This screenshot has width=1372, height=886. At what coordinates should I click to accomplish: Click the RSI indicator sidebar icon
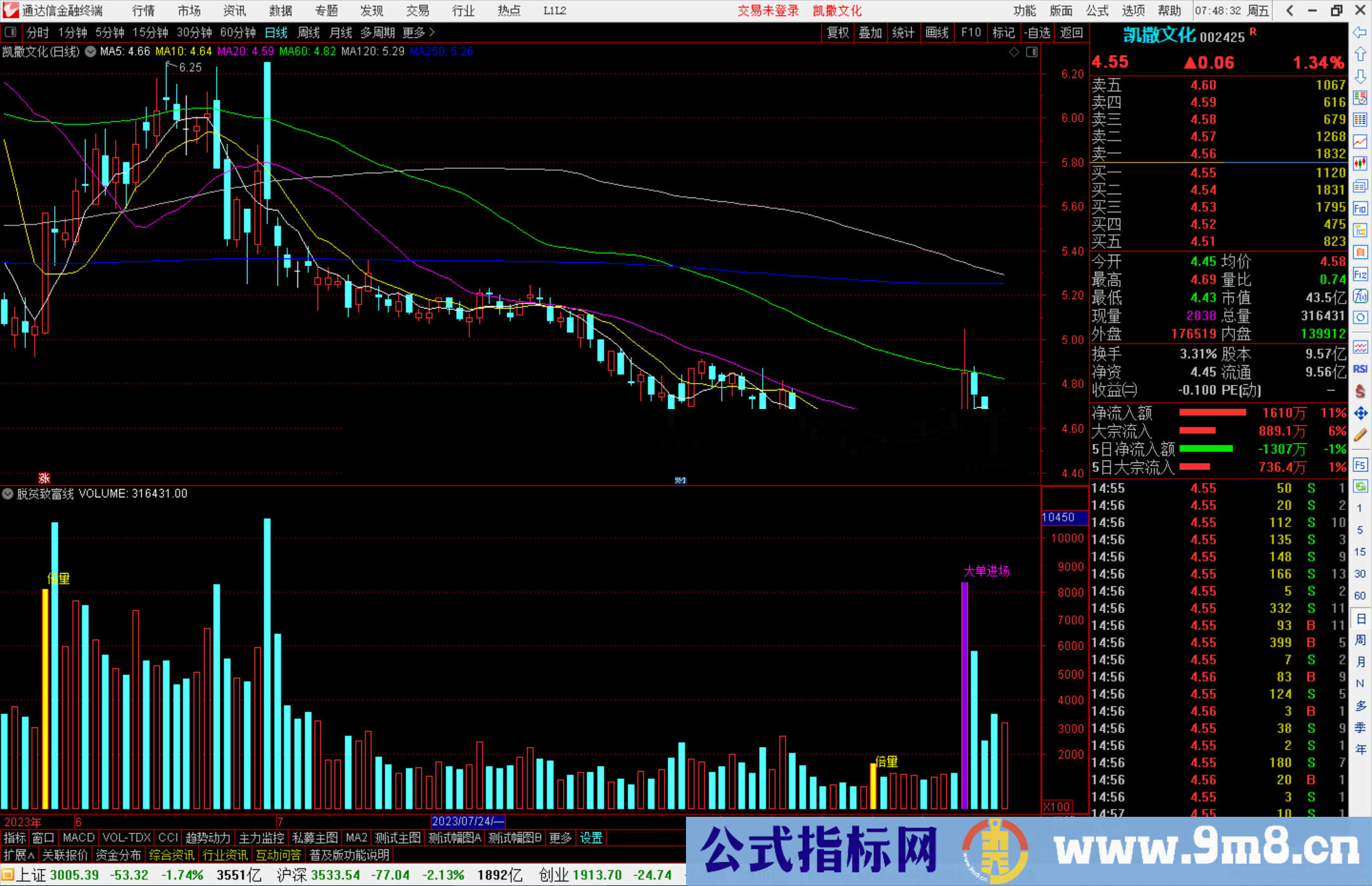tap(1360, 369)
